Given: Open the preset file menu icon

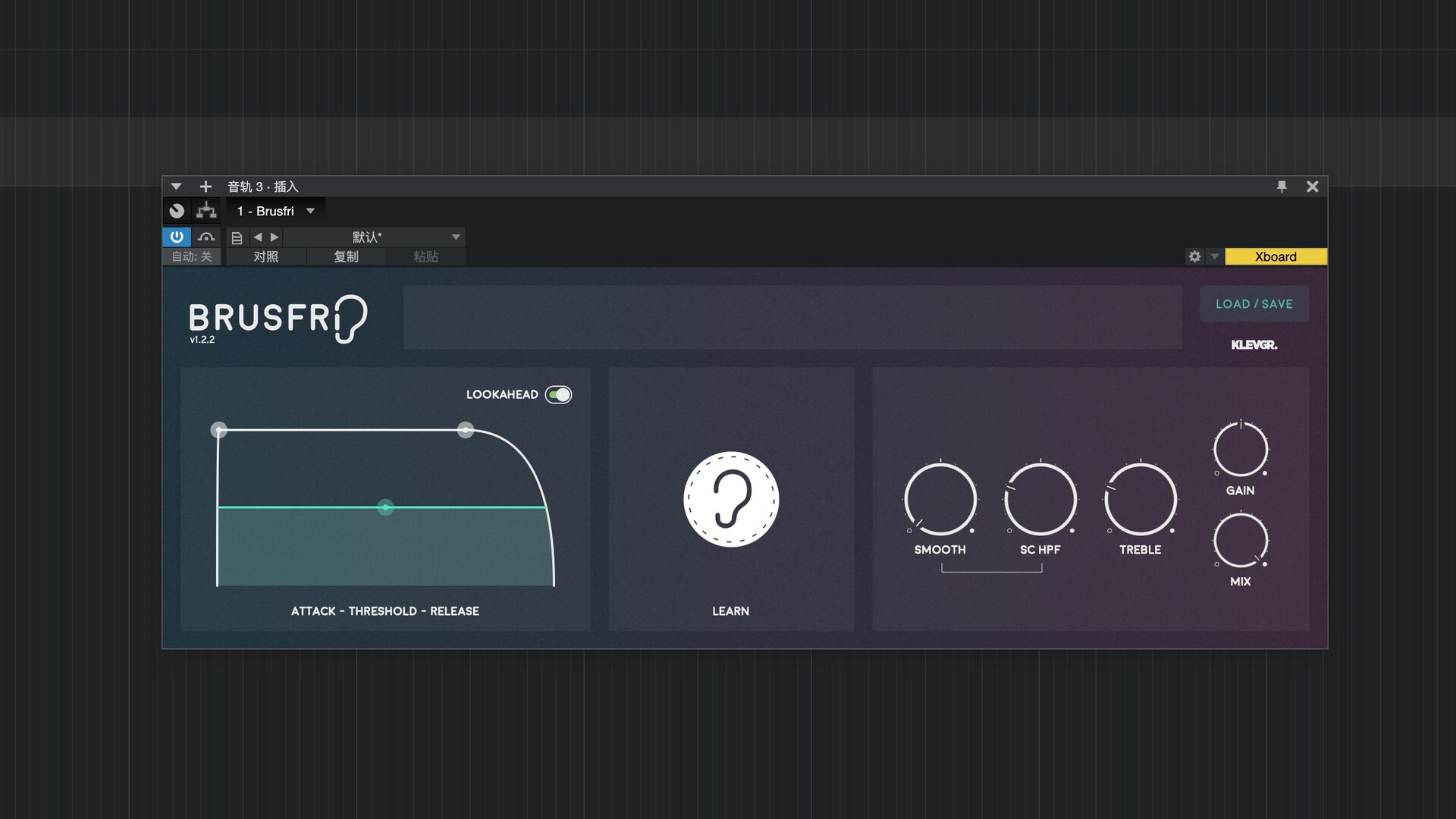Looking at the screenshot, I should tap(237, 237).
